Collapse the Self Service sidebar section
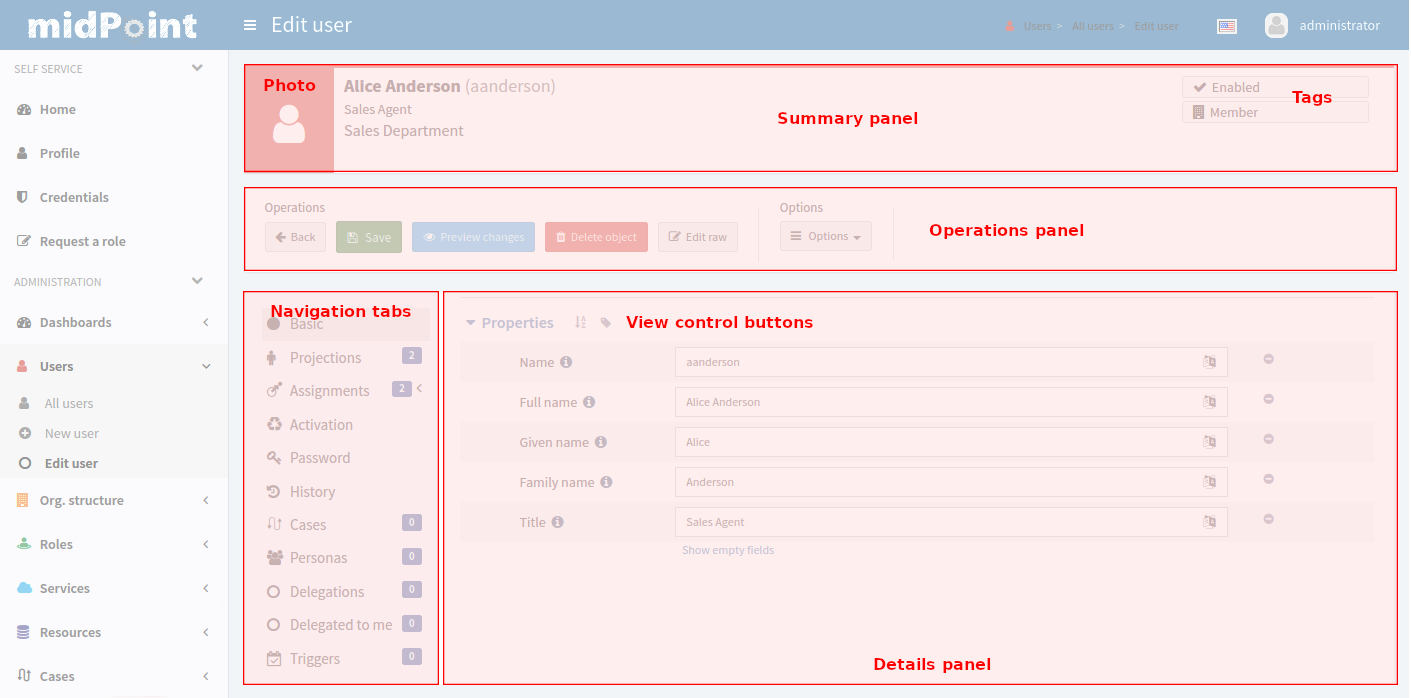This screenshot has height=698, width=1411. (x=197, y=69)
